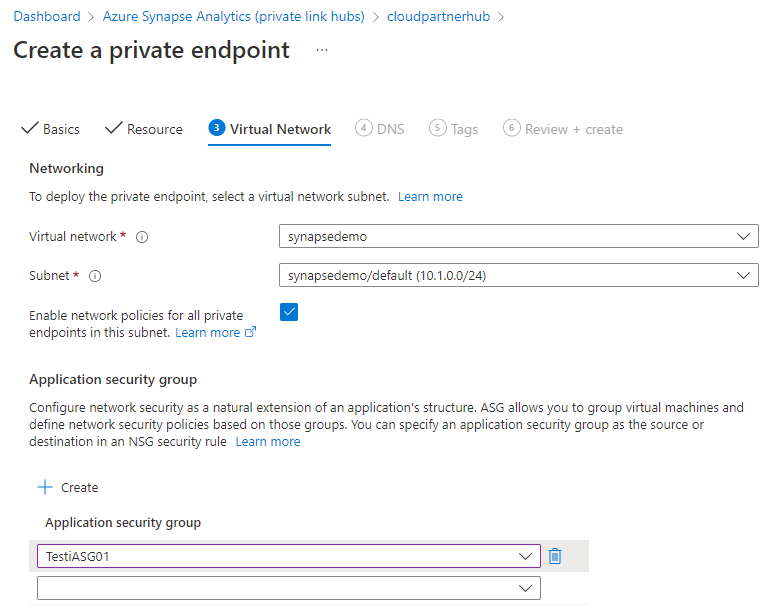Click Learn more link for subnet selection
This screenshot has width=765, height=610.
tap(430, 197)
